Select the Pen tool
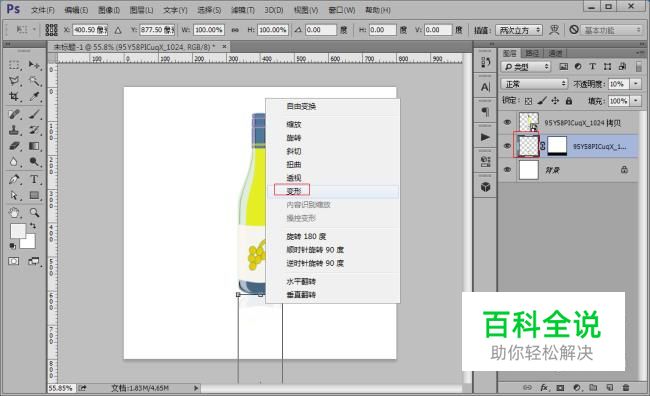The height and width of the screenshot is (396, 650). tap(14, 179)
